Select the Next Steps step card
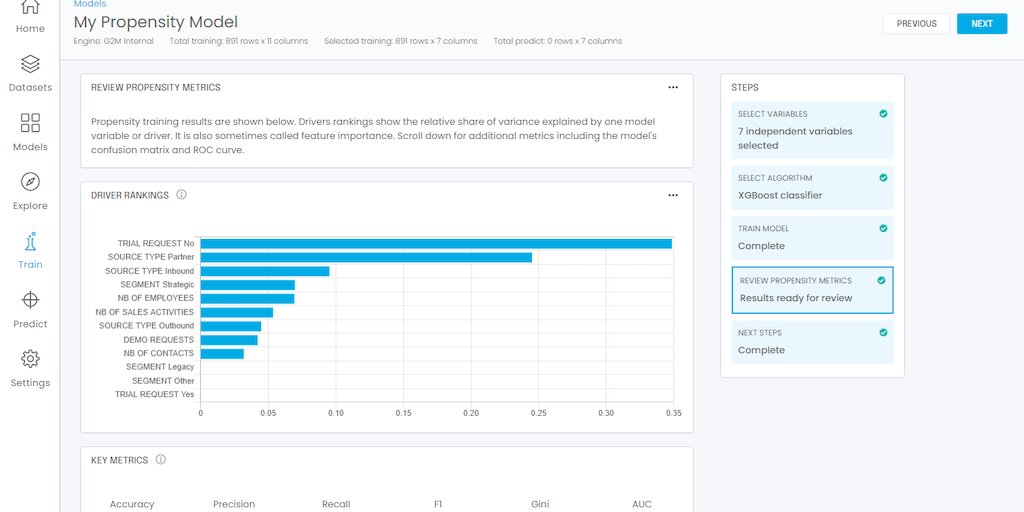 pyautogui.click(x=812, y=342)
